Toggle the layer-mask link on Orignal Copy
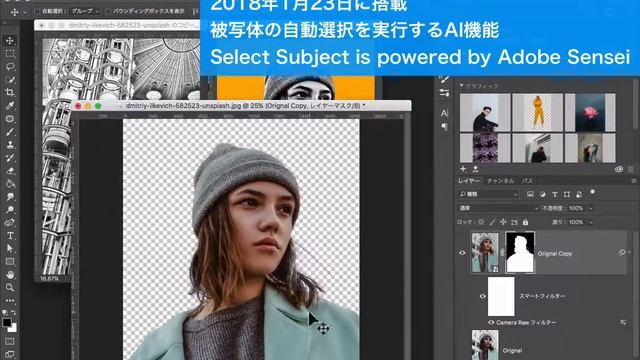This screenshot has width=640, height=360. click(x=502, y=253)
